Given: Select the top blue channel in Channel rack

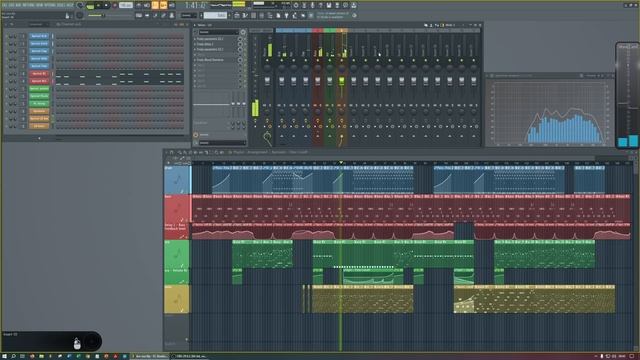Looking at the screenshot, I should click(x=39, y=36).
